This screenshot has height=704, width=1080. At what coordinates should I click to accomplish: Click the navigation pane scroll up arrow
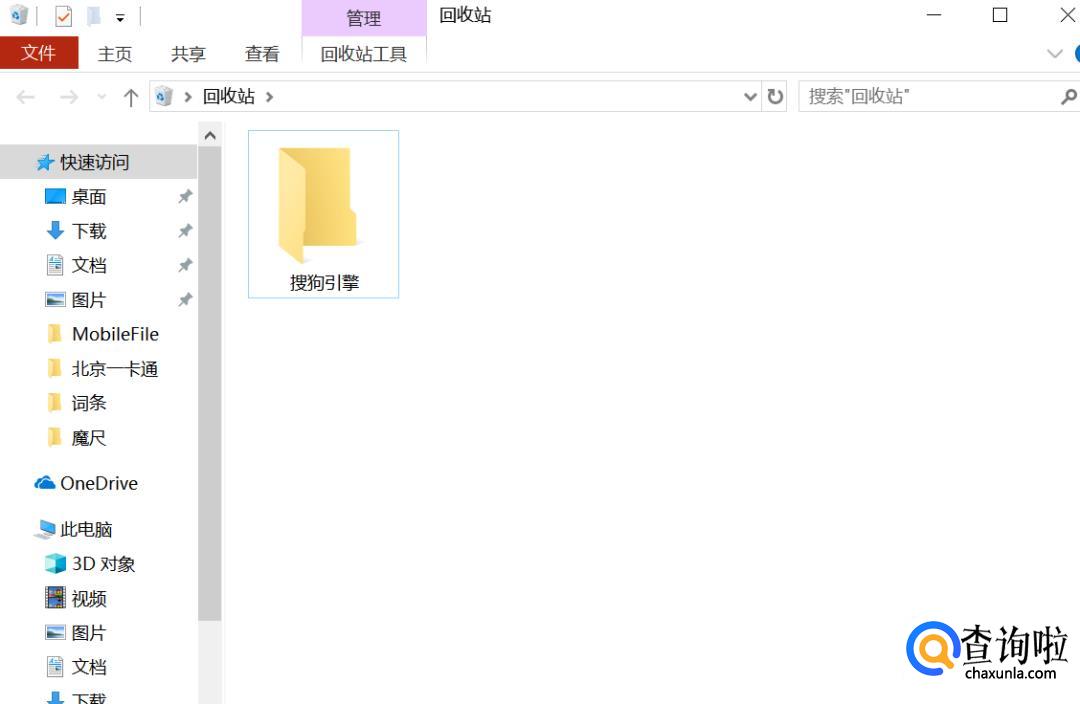pos(210,135)
